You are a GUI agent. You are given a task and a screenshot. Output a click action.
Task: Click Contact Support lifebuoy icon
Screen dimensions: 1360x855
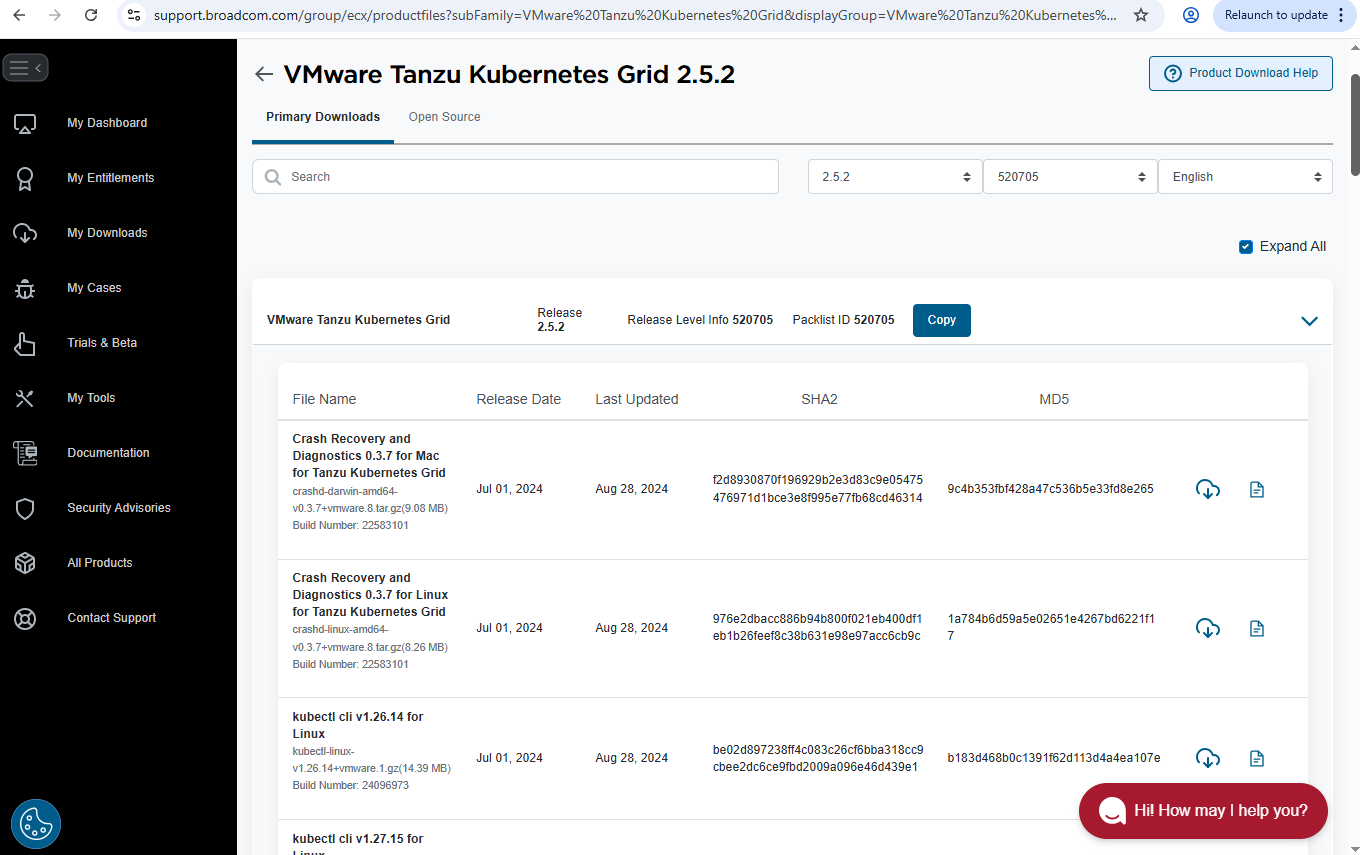(25, 618)
